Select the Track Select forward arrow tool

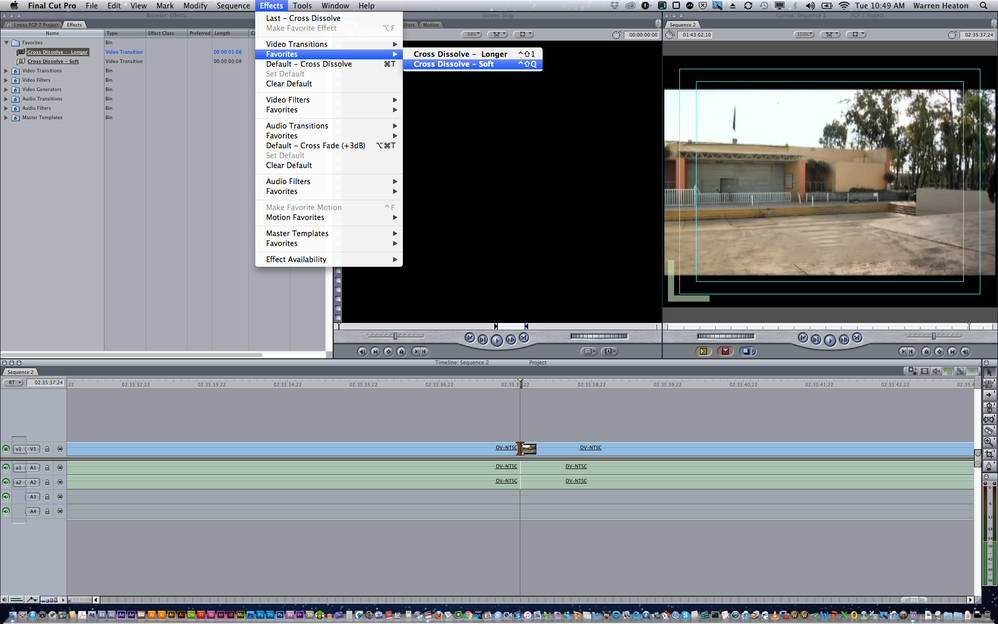tap(989, 395)
